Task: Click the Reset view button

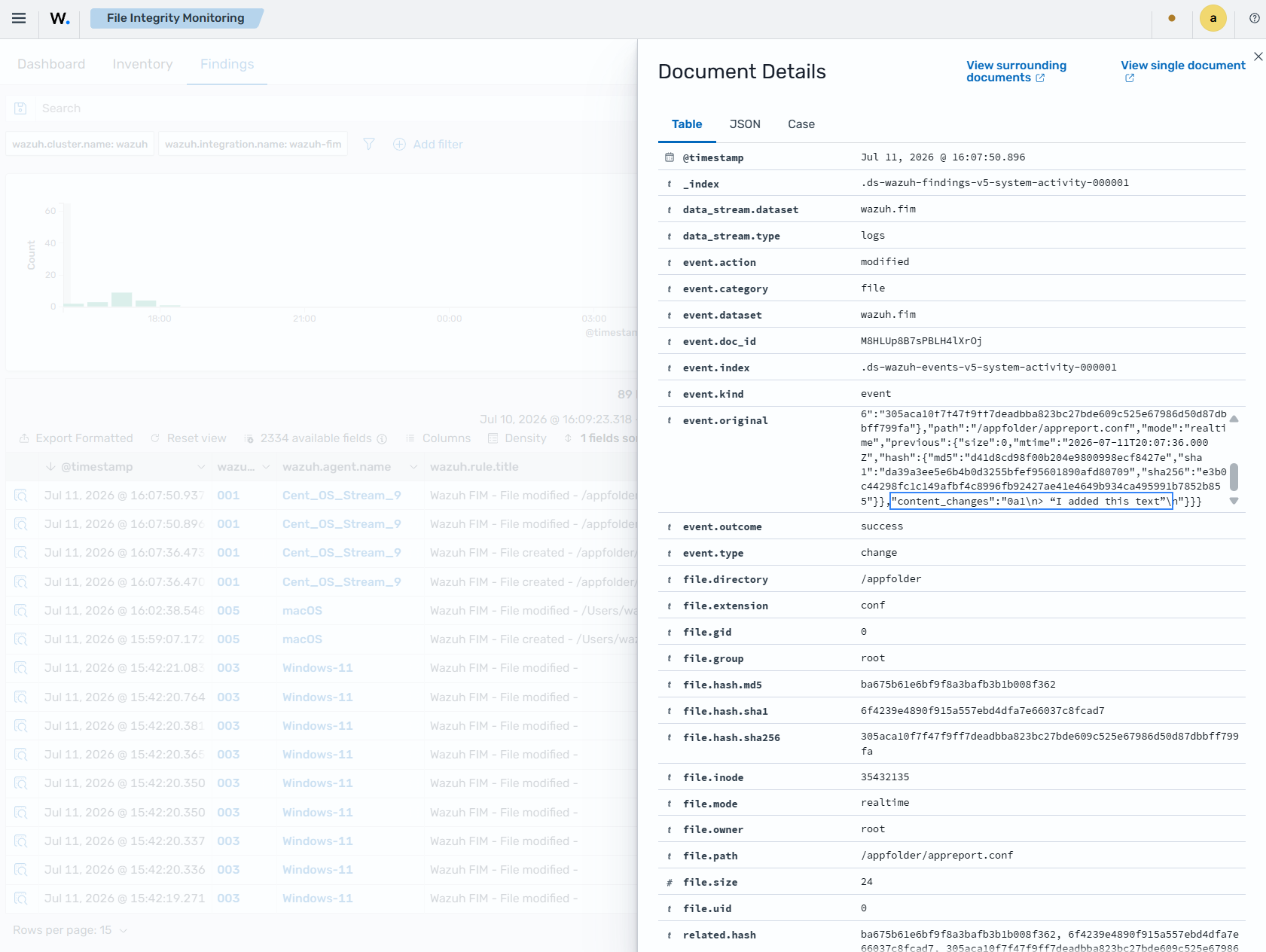Action: pyautogui.click(x=188, y=438)
